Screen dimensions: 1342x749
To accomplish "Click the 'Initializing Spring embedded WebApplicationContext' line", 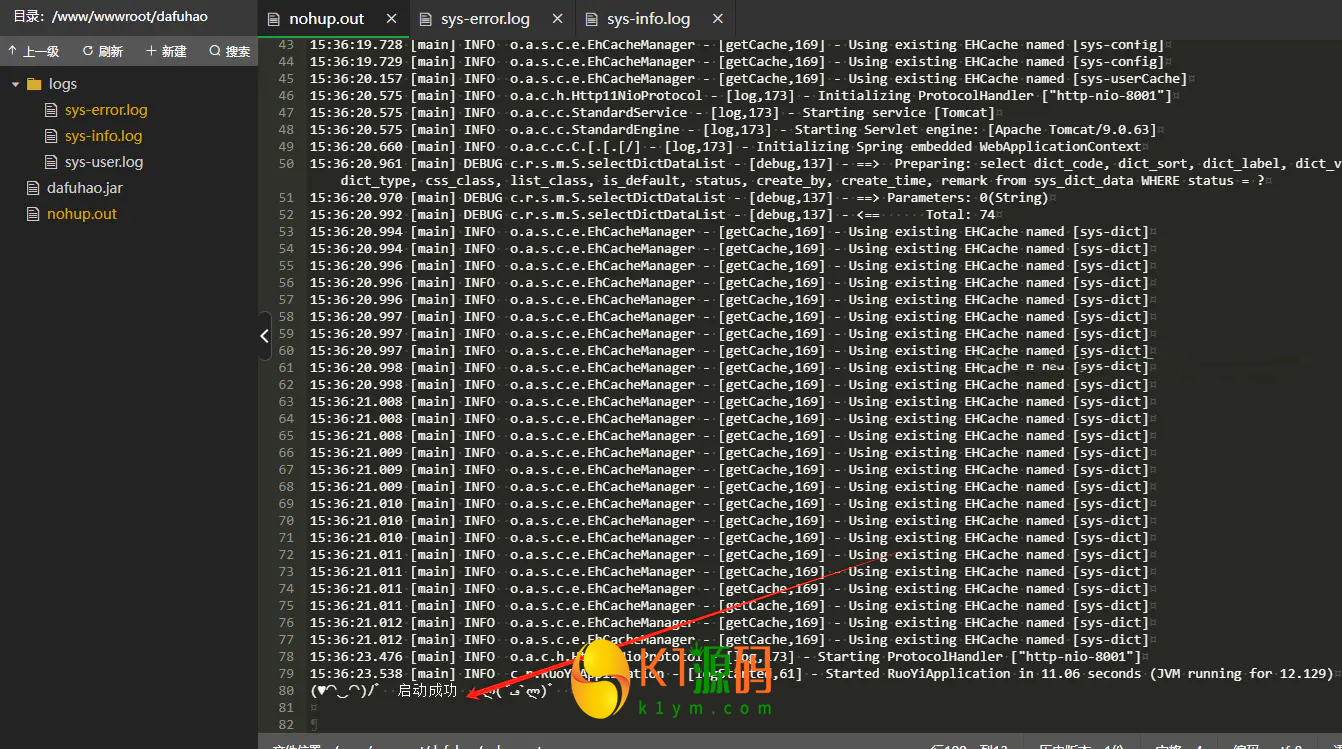I will pos(727,147).
